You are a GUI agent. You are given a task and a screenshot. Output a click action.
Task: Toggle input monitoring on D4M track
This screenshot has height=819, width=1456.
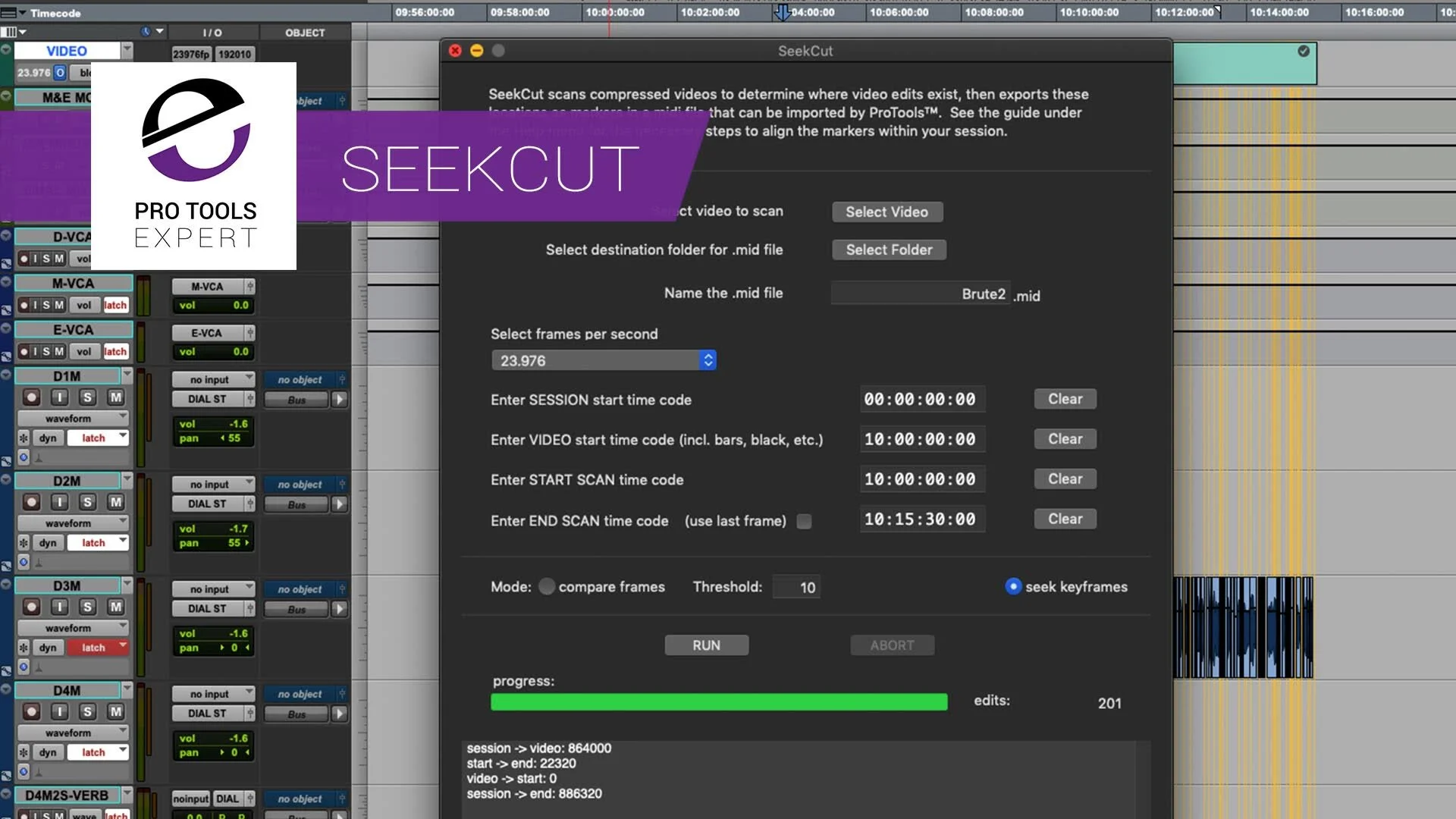pos(60,711)
